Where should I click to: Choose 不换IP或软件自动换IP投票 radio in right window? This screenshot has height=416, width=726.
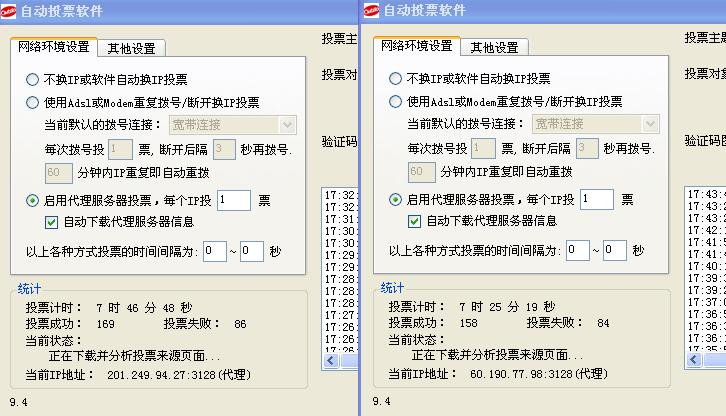point(396,79)
